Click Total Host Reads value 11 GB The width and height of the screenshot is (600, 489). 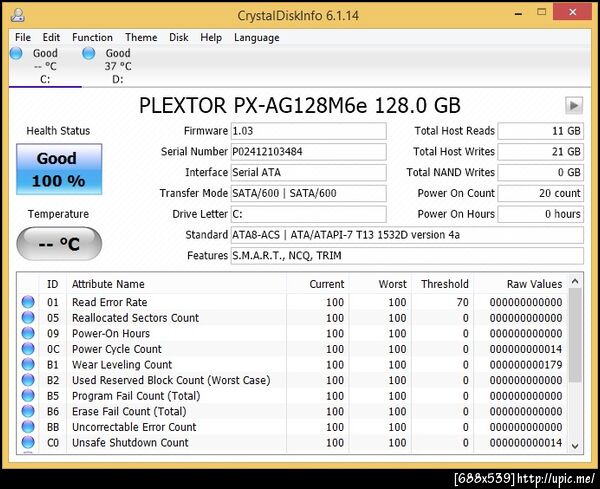click(x=540, y=131)
